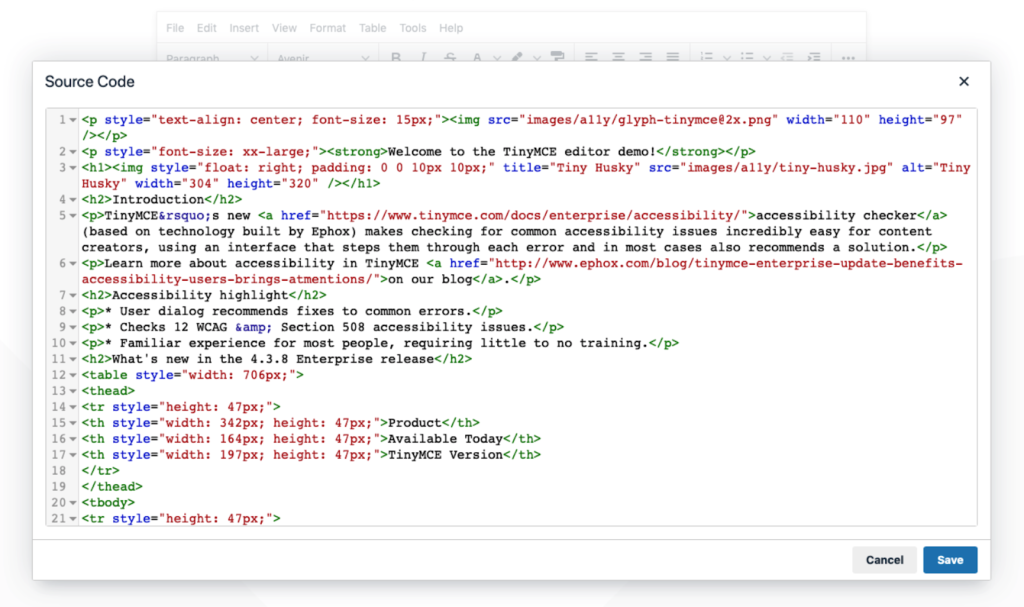Open Paragraph format dropdown behind the dialog
This screenshot has height=607, width=1024.
[212, 58]
